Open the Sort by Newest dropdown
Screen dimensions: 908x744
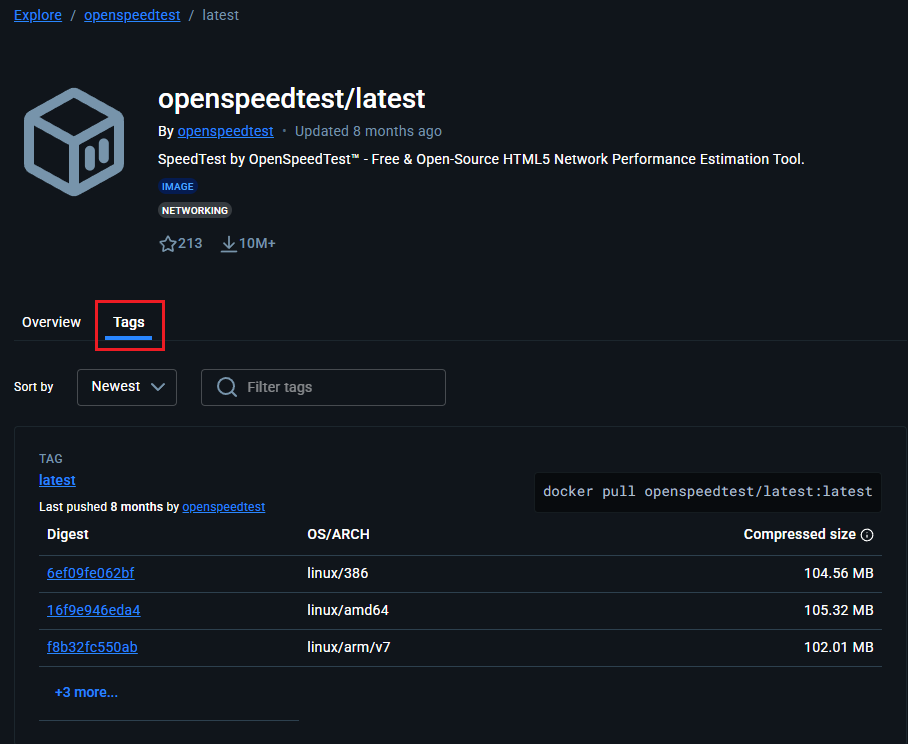(127, 387)
